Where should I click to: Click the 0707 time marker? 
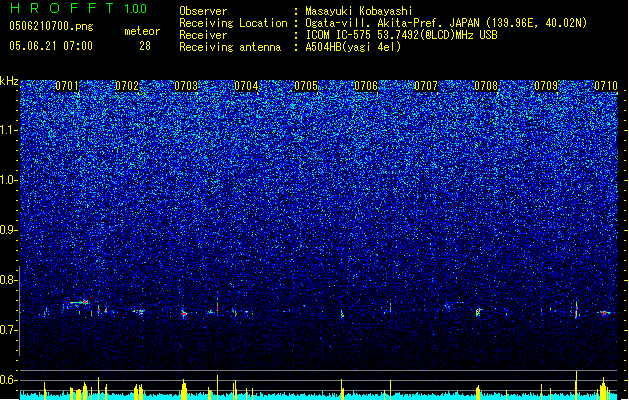pyautogui.click(x=426, y=86)
